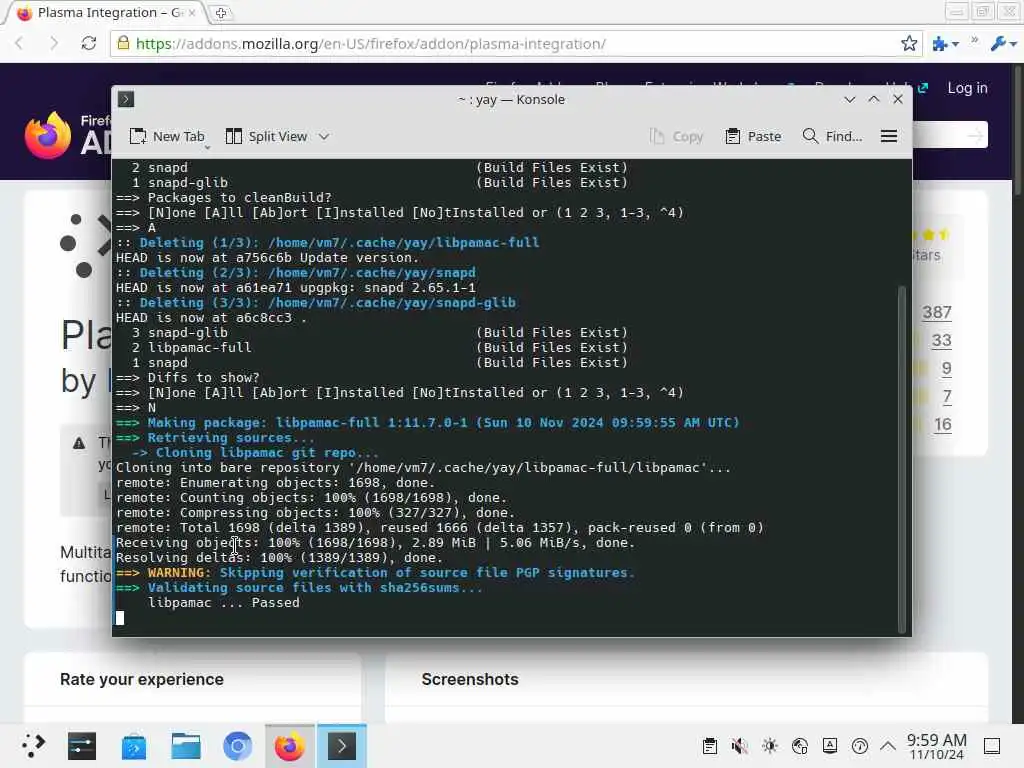Click the Konsole window title text
The width and height of the screenshot is (1024, 768).
coord(511,99)
